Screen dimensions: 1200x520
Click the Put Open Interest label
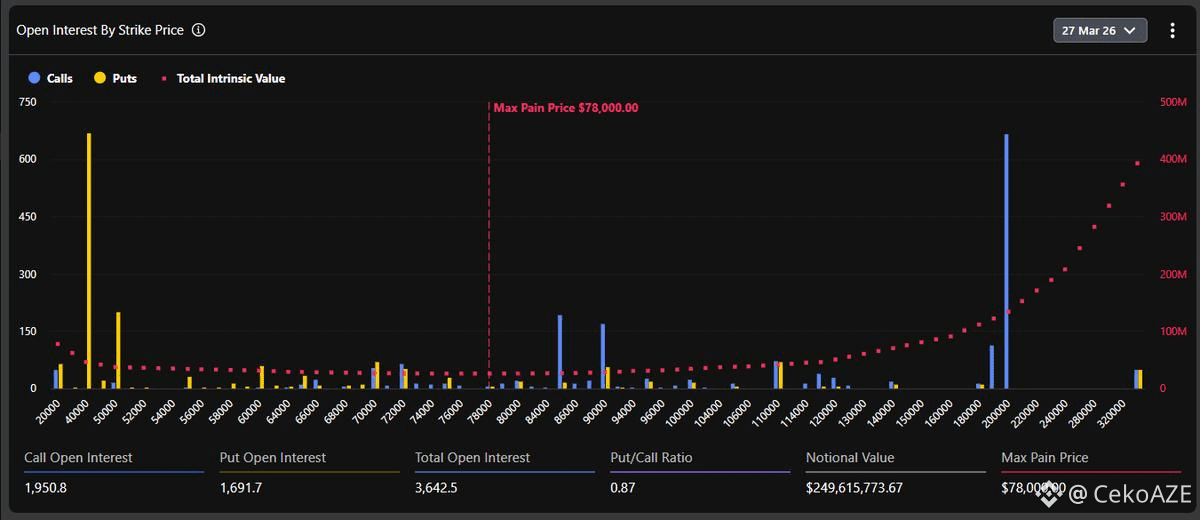pyautogui.click(x=273, y=458)
